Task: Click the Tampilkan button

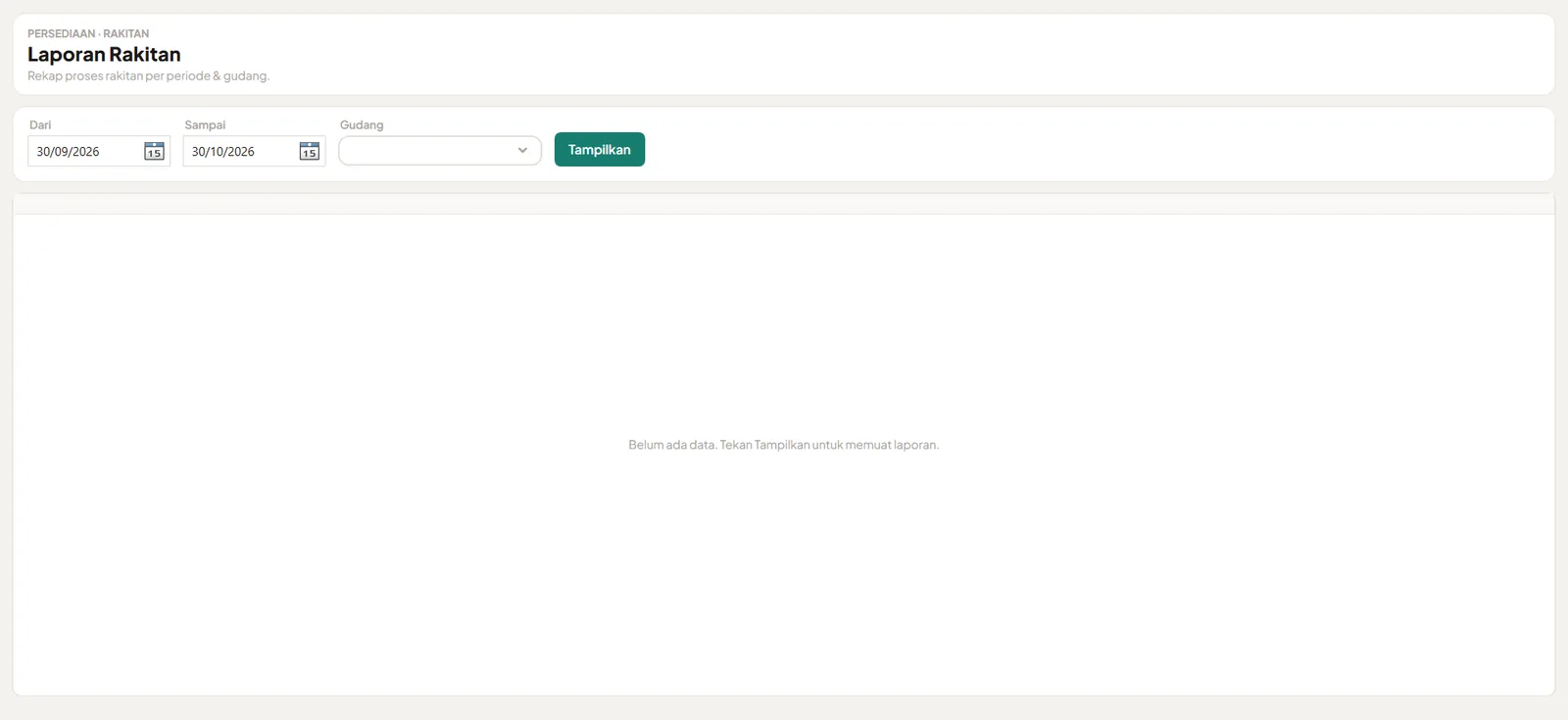Action: coord(600,150)
